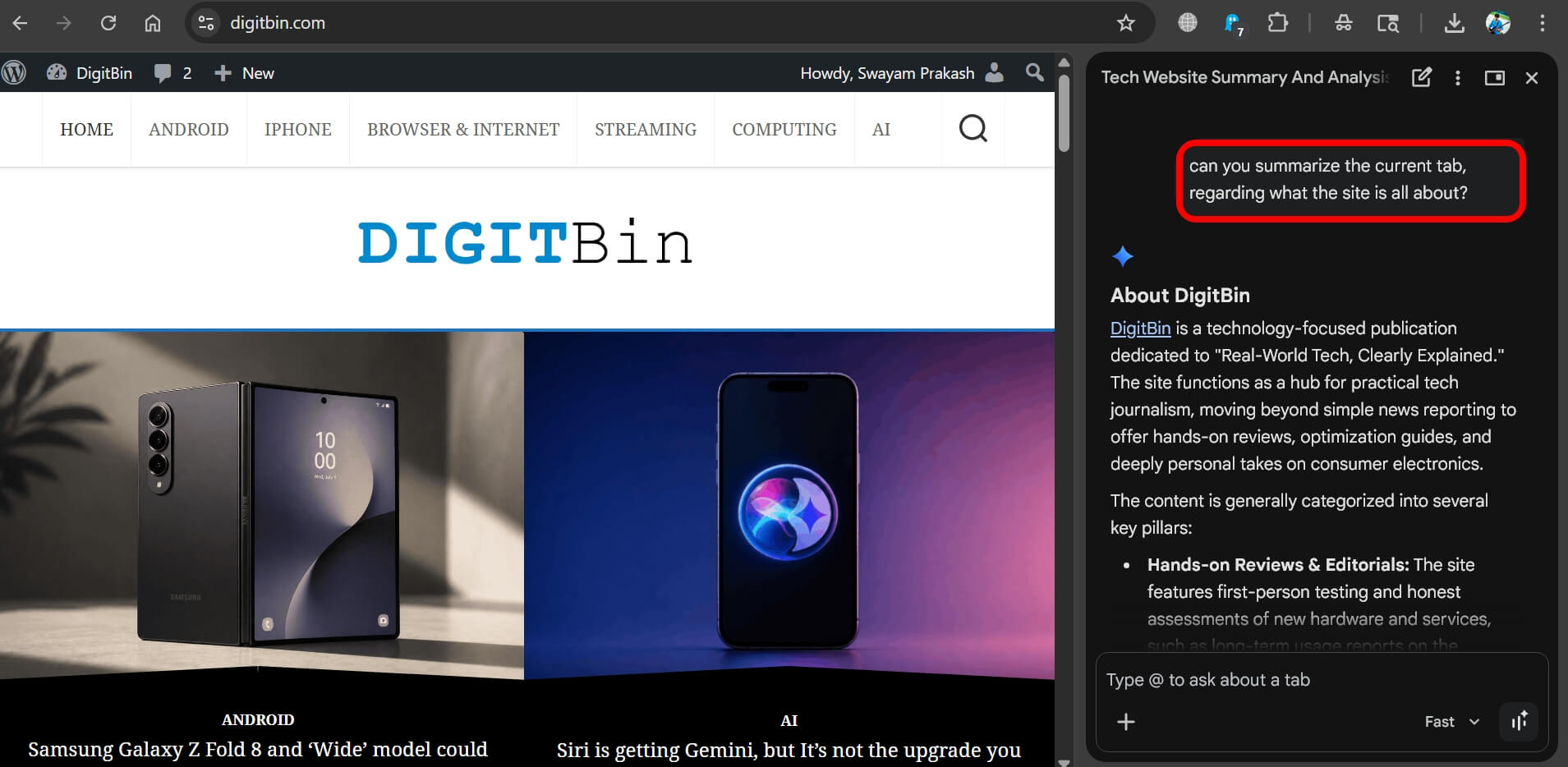Reload the current page
Screen dimensions: 1568x767
(x=108, y=23)
